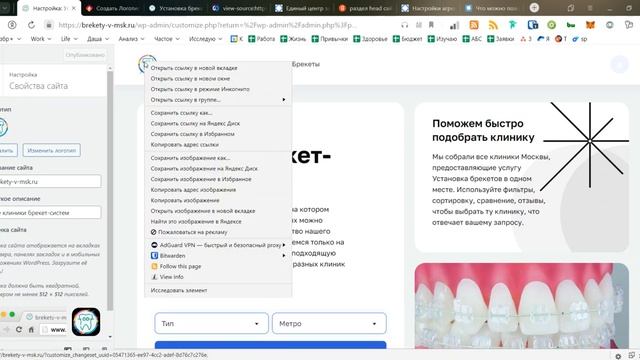Click the tooth favicon preview image
This screenshot has height=360, width=640.
(86, 322)
